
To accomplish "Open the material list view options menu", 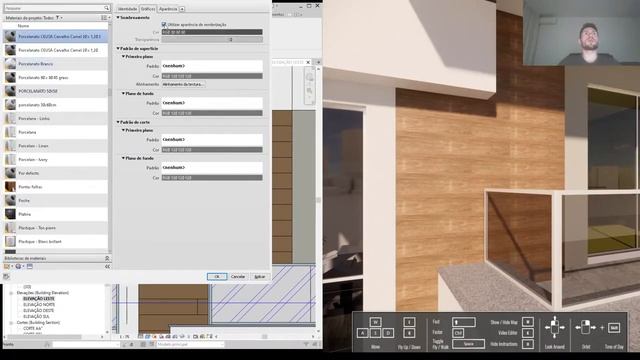I will click(105, 18).
